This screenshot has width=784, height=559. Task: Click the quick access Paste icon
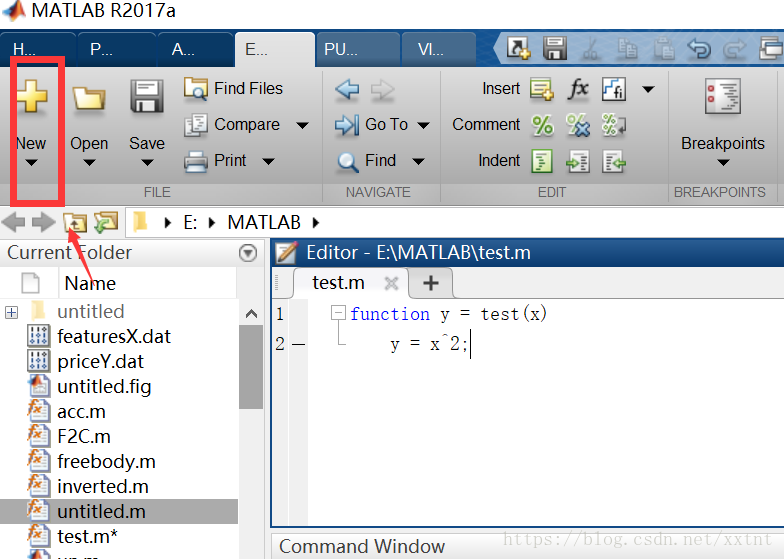664,49
